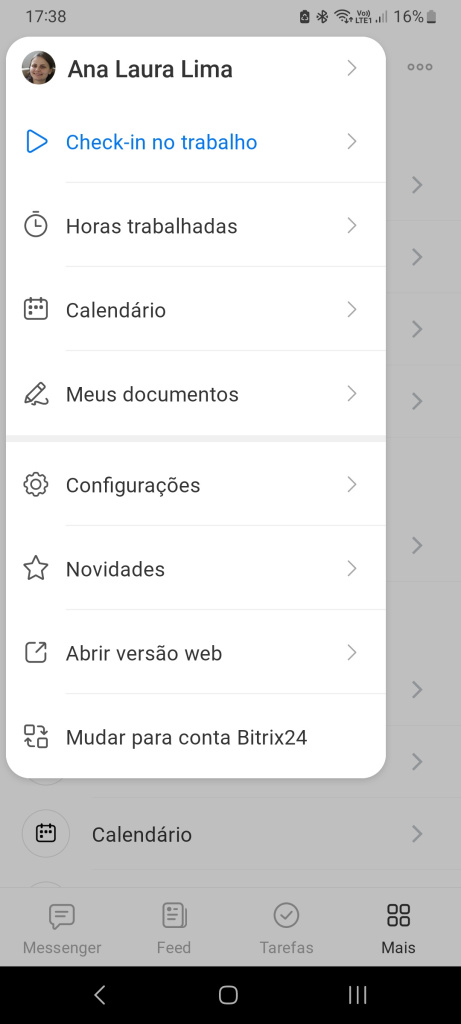Switch to the Messenger tab
The image size is (461, 1024).
coord(62,929)
